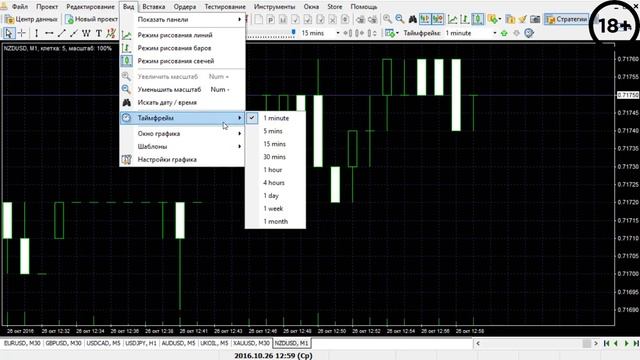Select the T text label tool
Screen dimensions: 640x360
pos(98,33)
